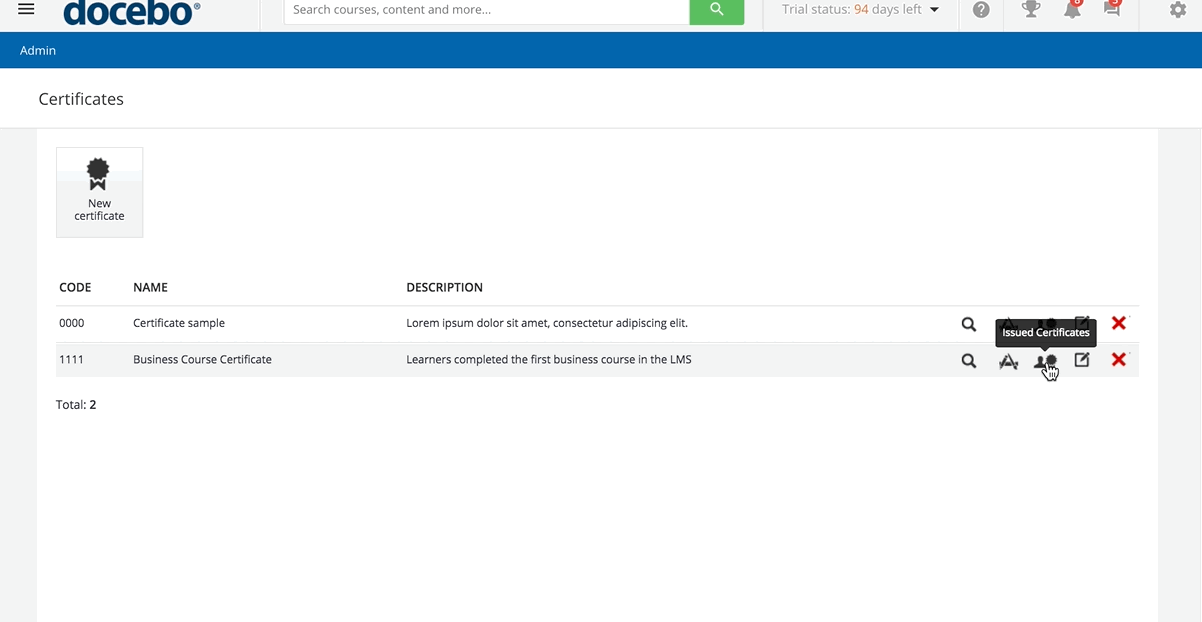
Task: Click the Docebo logo
Action: 131,12
